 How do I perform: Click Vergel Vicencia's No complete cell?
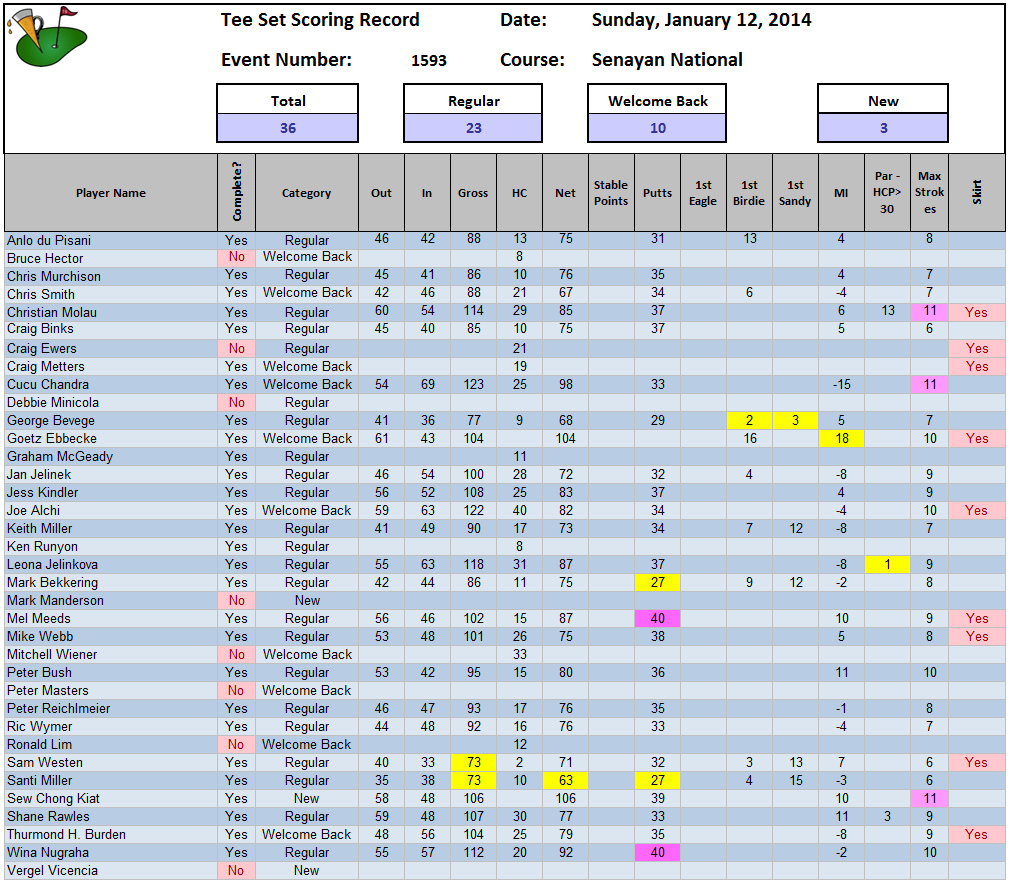[x=236, y=871]
